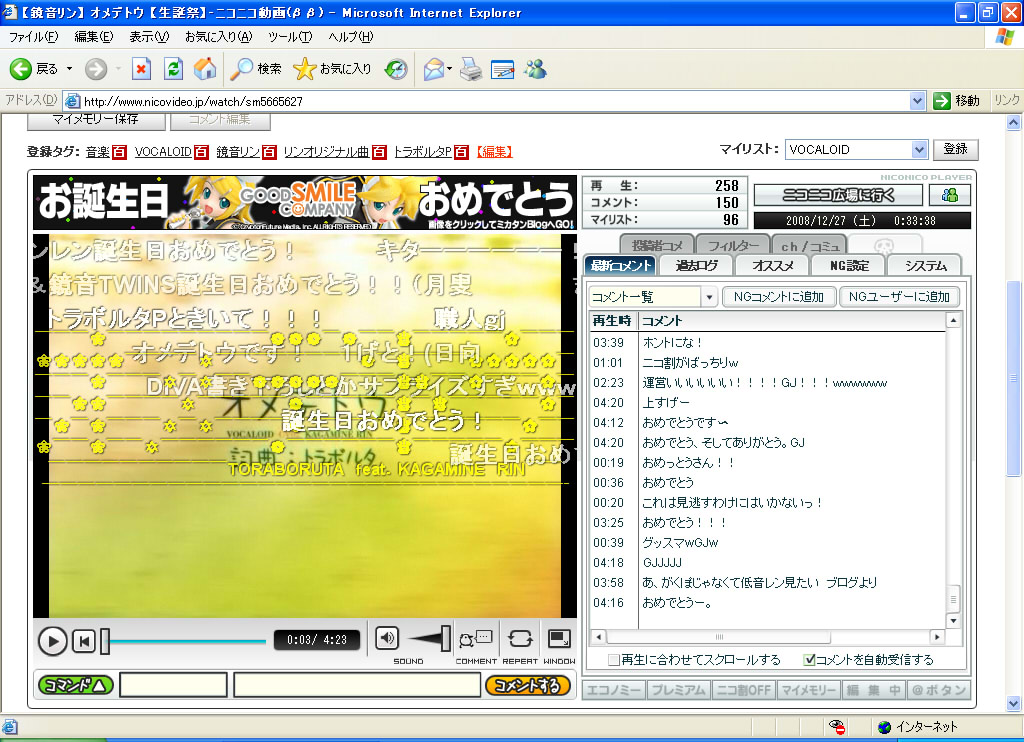The image size is (1024, 742).
Task: Open the ファイル(F) menu
Action: (x=33, y=37)
